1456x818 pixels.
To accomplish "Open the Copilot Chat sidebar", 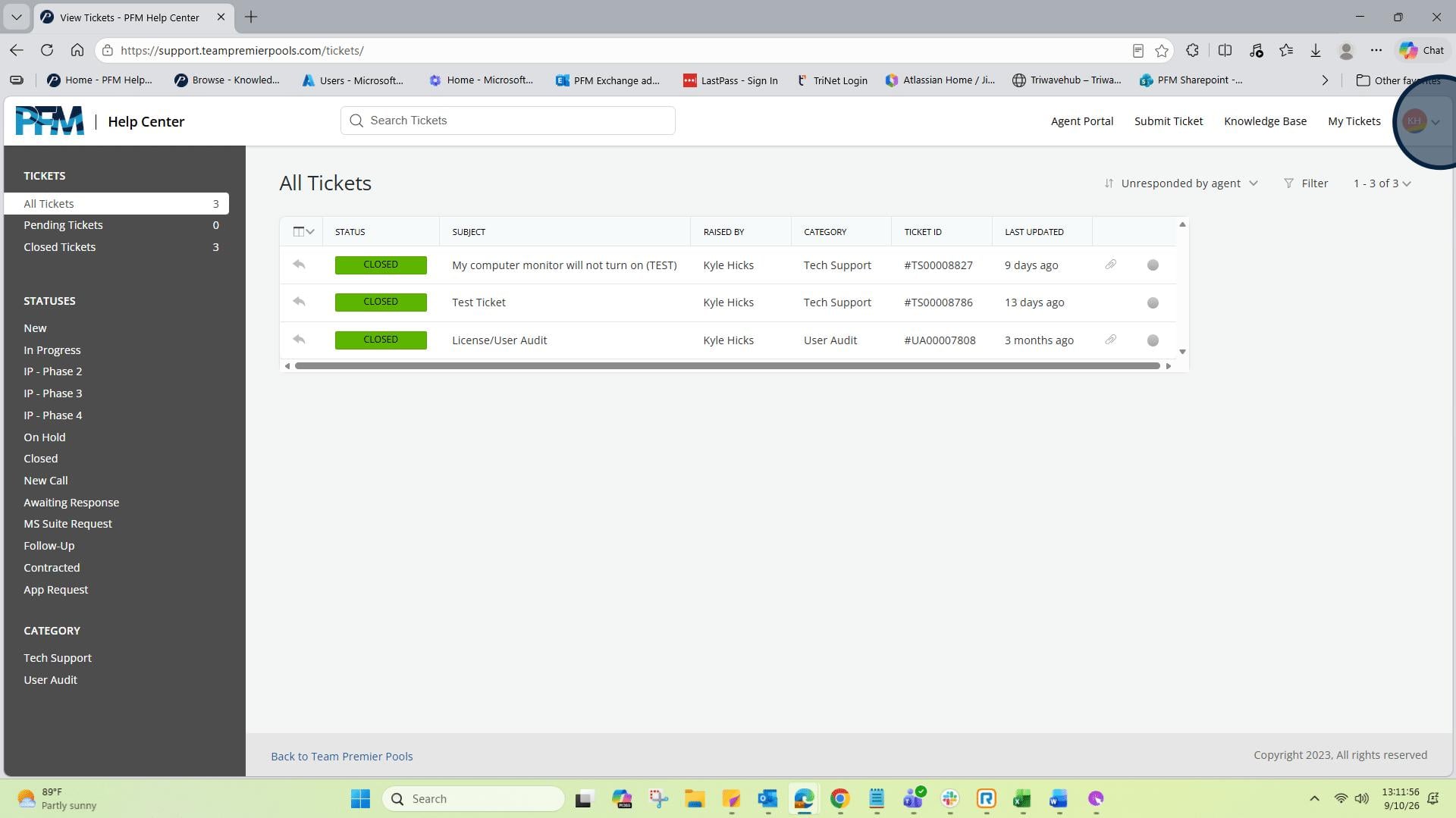I will click(x=1422, y=50).
